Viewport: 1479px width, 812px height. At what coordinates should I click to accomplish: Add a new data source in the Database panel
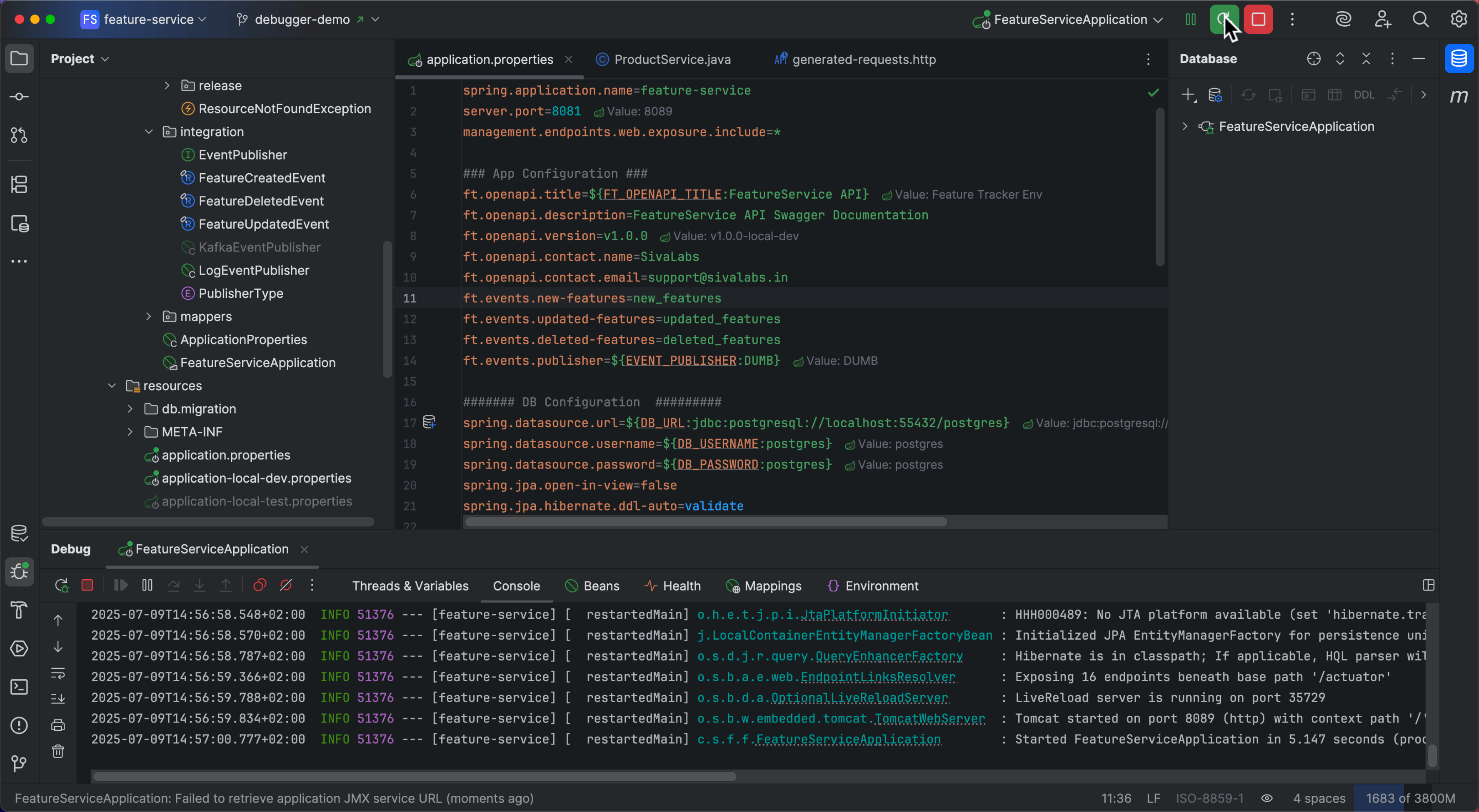click(1187, 95)
